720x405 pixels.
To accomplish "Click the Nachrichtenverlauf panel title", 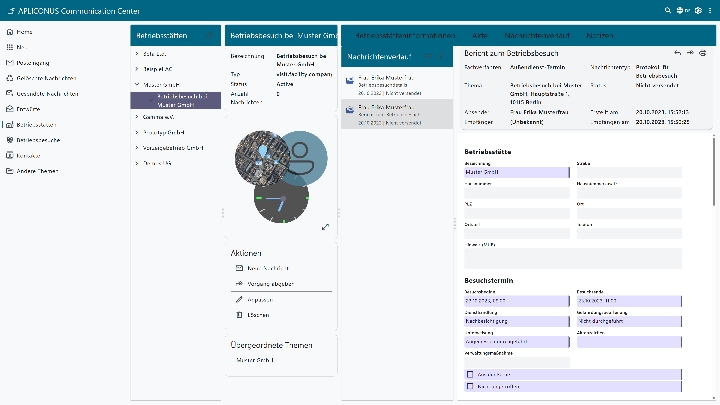I will pyautogui.click(x=379, y=56).
